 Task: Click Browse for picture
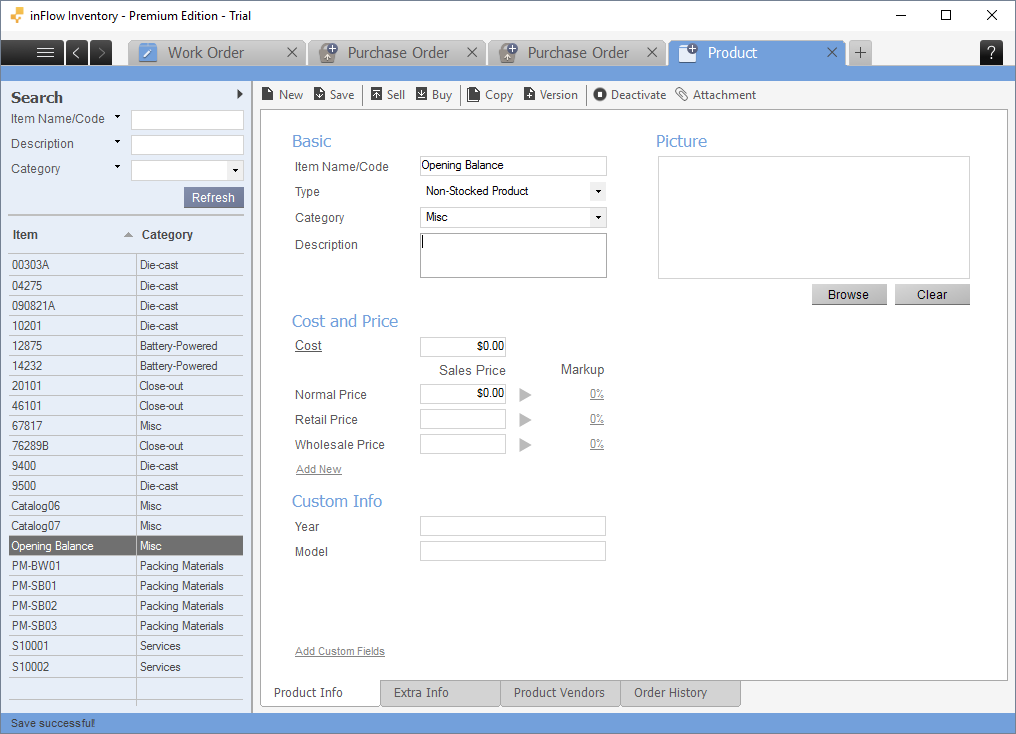(x=848, y=294)
